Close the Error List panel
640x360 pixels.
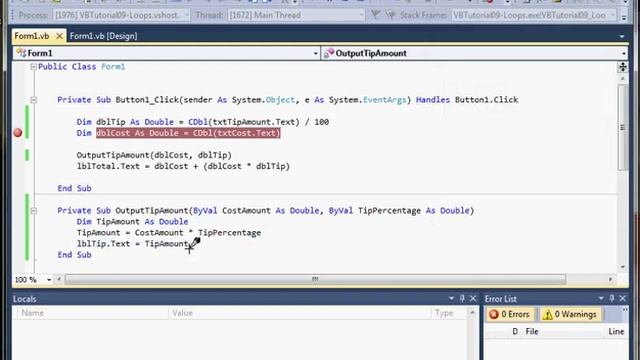coord(622,298)
